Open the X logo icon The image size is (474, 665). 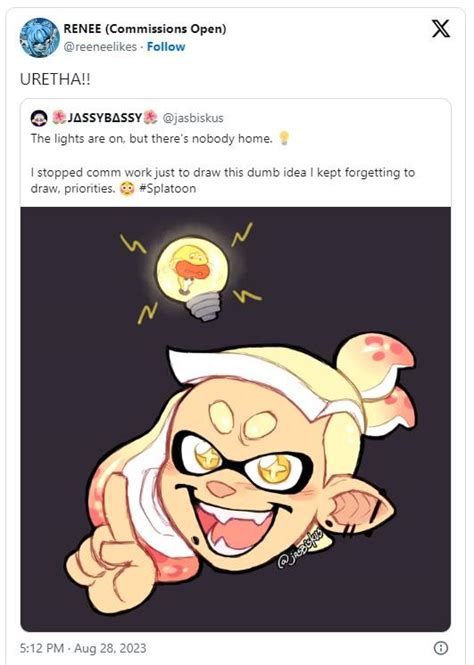(x=441, y=29)
